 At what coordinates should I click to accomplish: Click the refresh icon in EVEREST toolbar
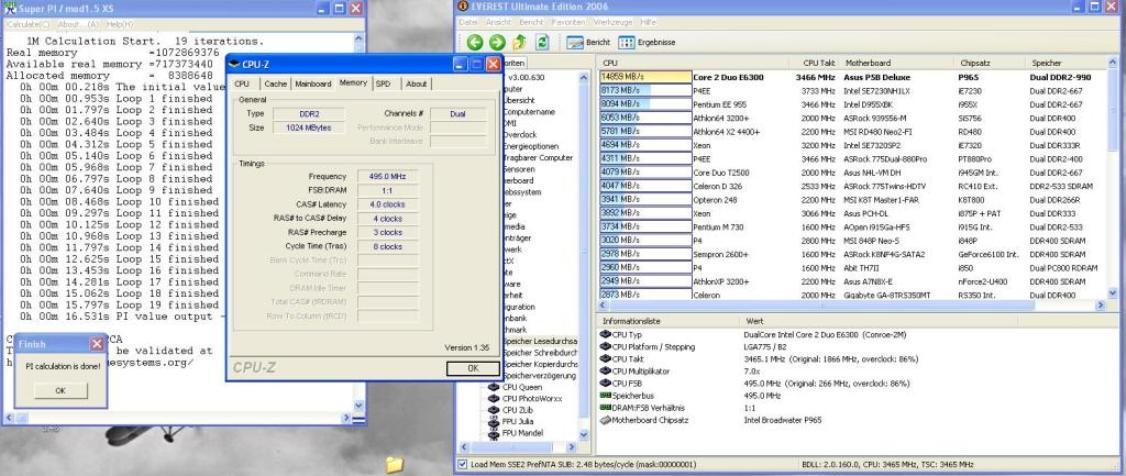pos(542,42)
